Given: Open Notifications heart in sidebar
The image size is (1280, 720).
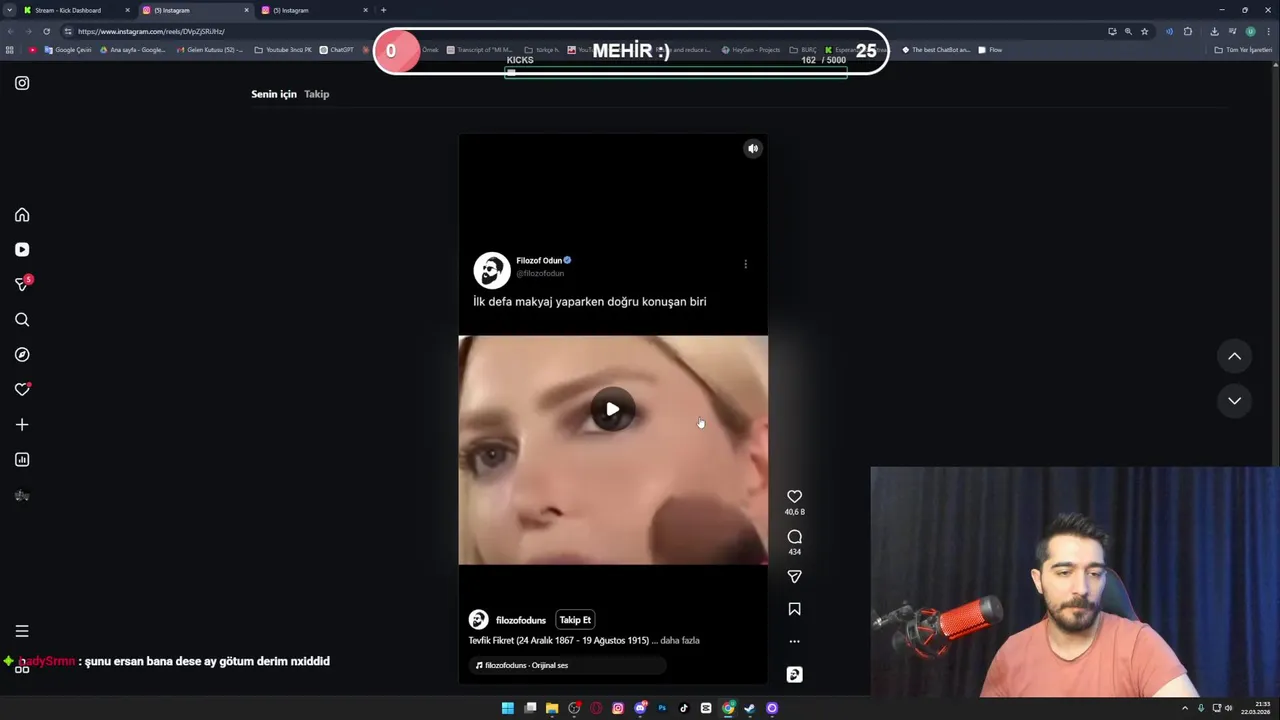Looking at the screenshot, I should tap(22, 390).
